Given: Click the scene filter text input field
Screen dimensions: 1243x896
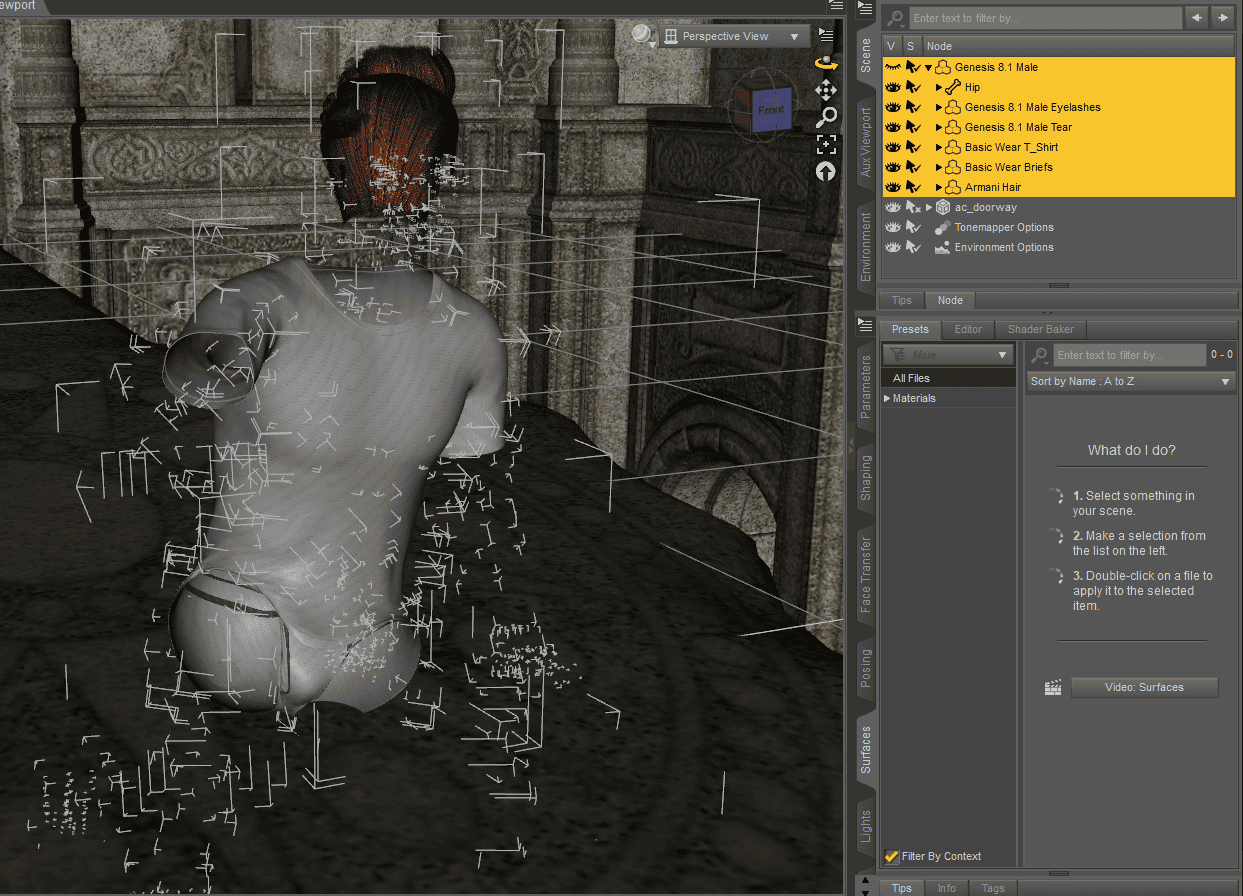Looking at the screenshot, I should pyautogui.click(x=1046, y=17).
